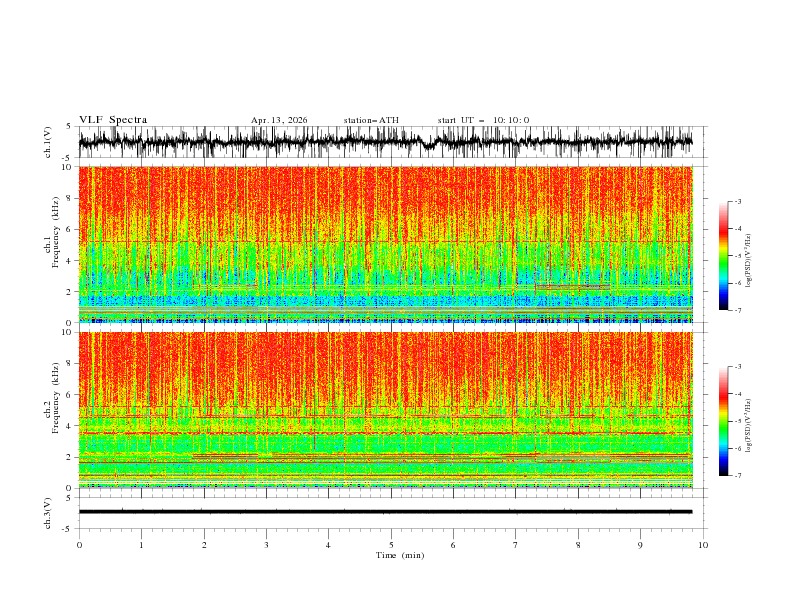Click the ch.2 PSD color bar
Screen dimensions: 792x612
724,421
